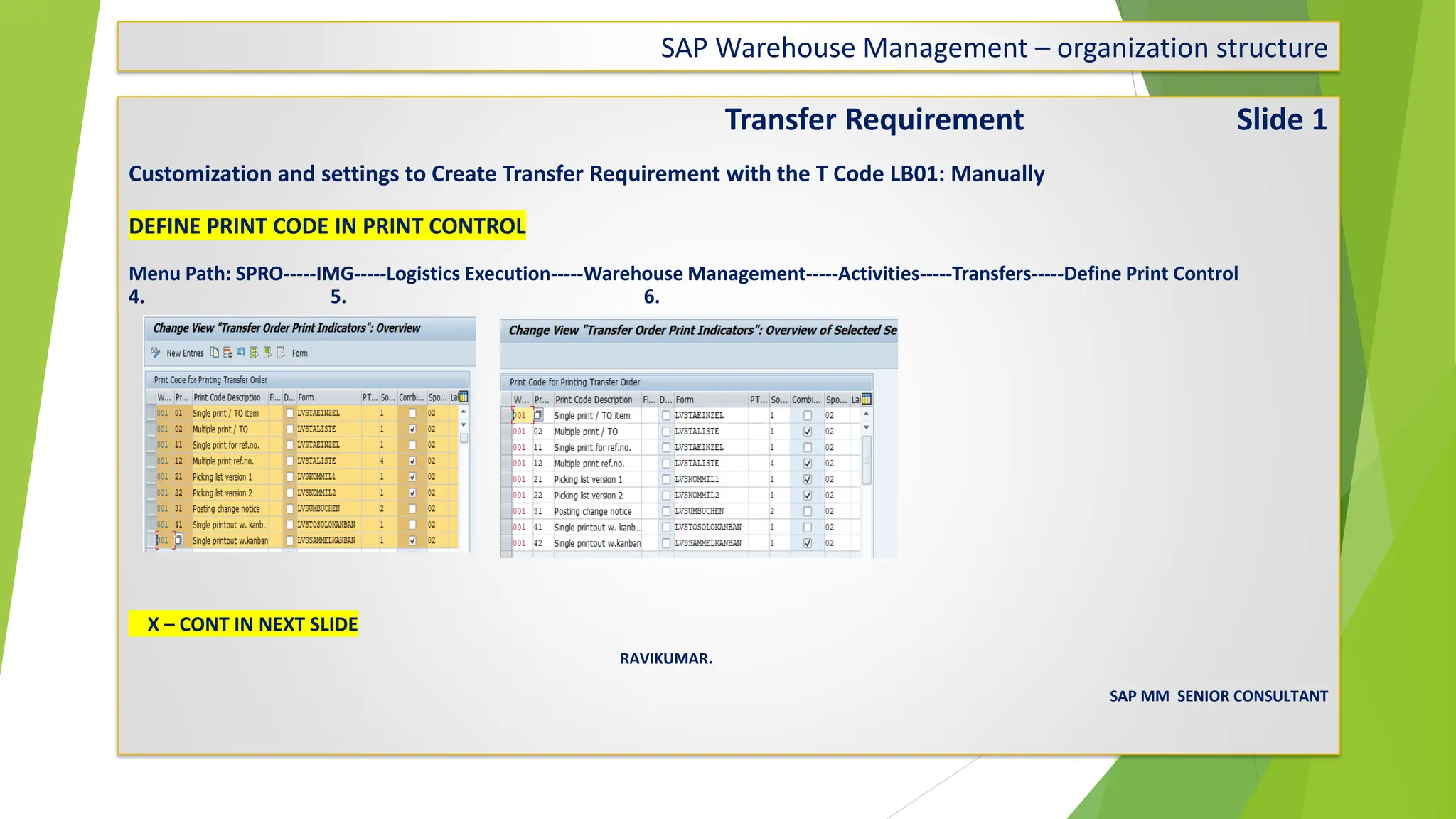Click Select All icon in Overview toolbar
1456x819 pixels.
(x=255, y=353)
